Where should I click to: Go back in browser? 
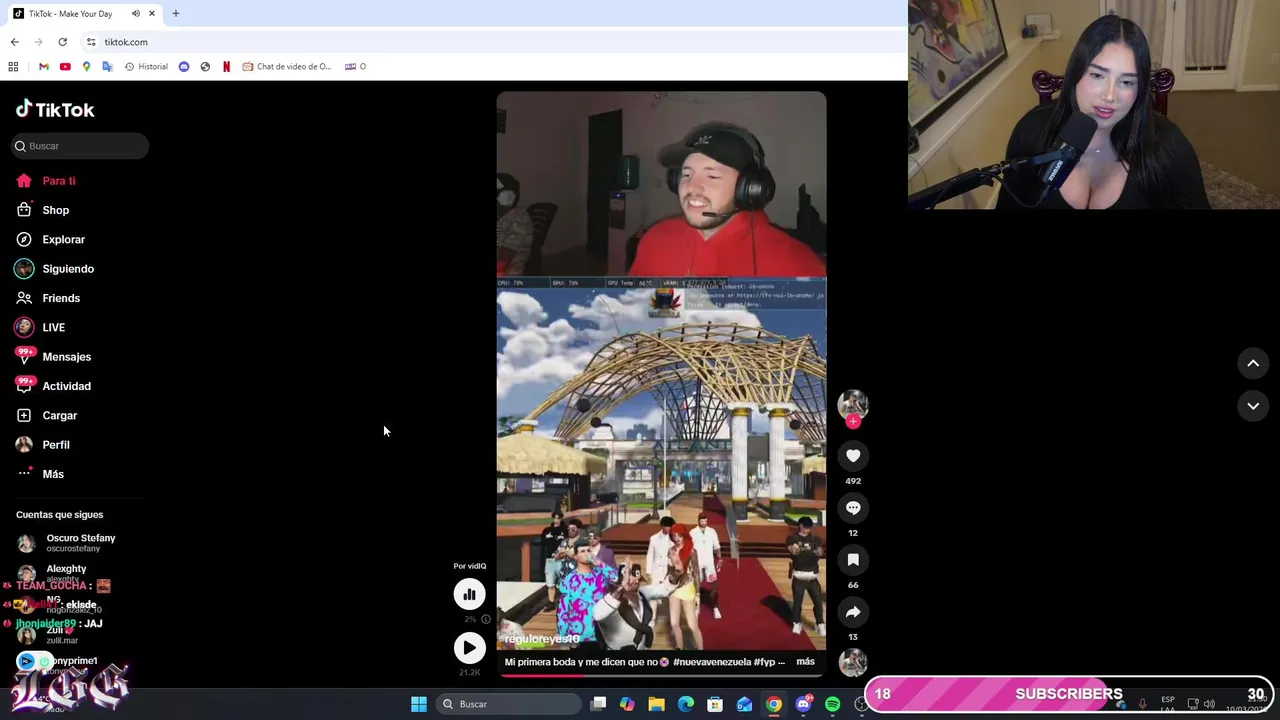pos(14,42)
